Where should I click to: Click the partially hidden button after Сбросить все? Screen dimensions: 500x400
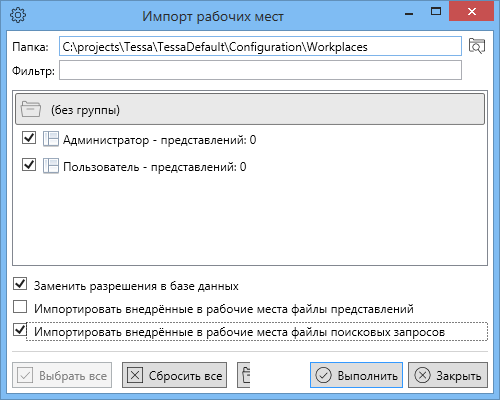[x=244, y=375]
